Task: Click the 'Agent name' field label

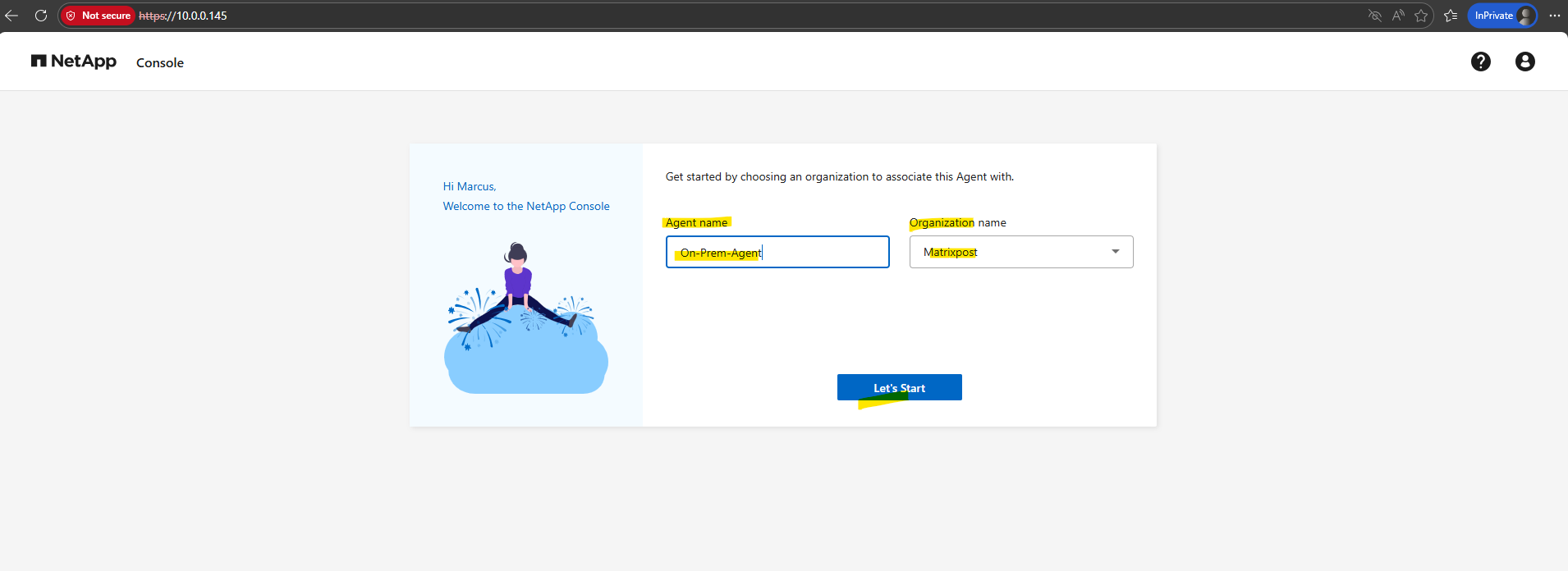Action: [x=696, y=222]
